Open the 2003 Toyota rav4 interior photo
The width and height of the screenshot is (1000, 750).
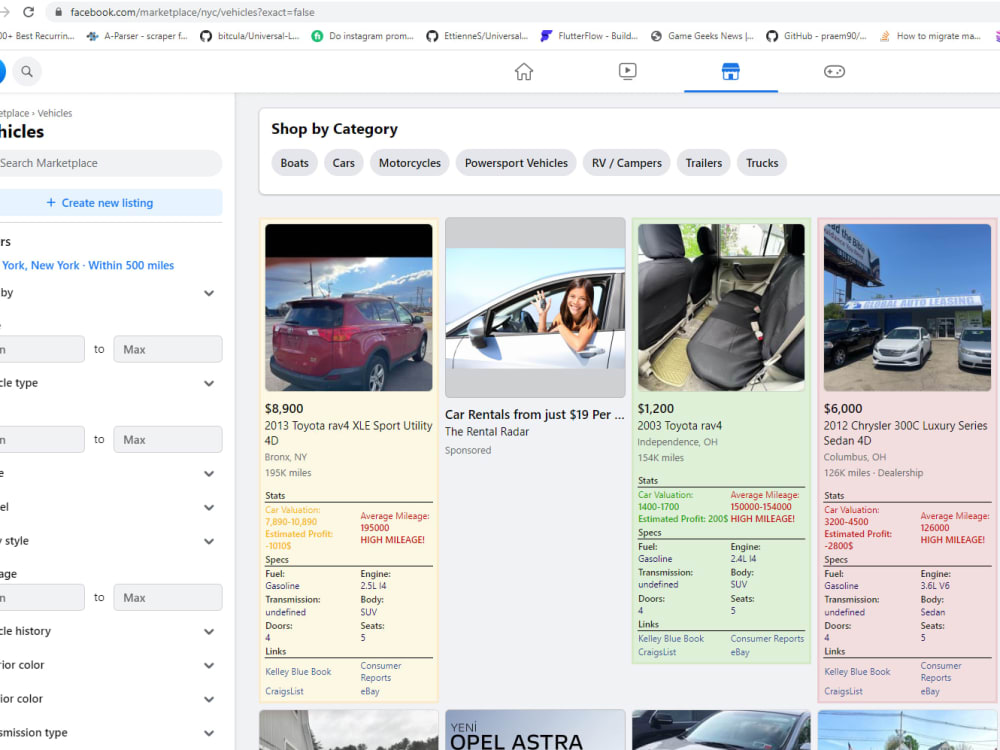[x=721, y=307]
